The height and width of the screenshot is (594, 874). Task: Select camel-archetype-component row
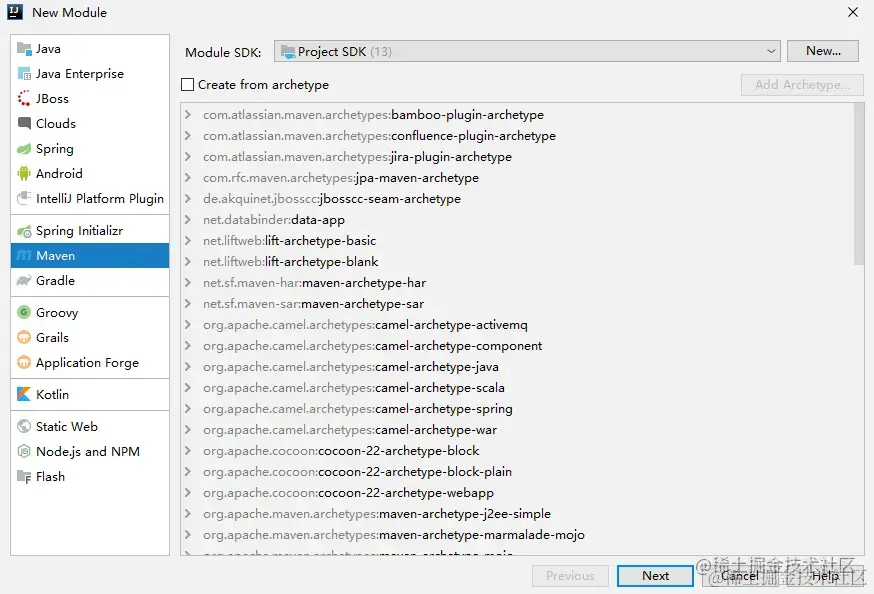[x=517, y=345]
